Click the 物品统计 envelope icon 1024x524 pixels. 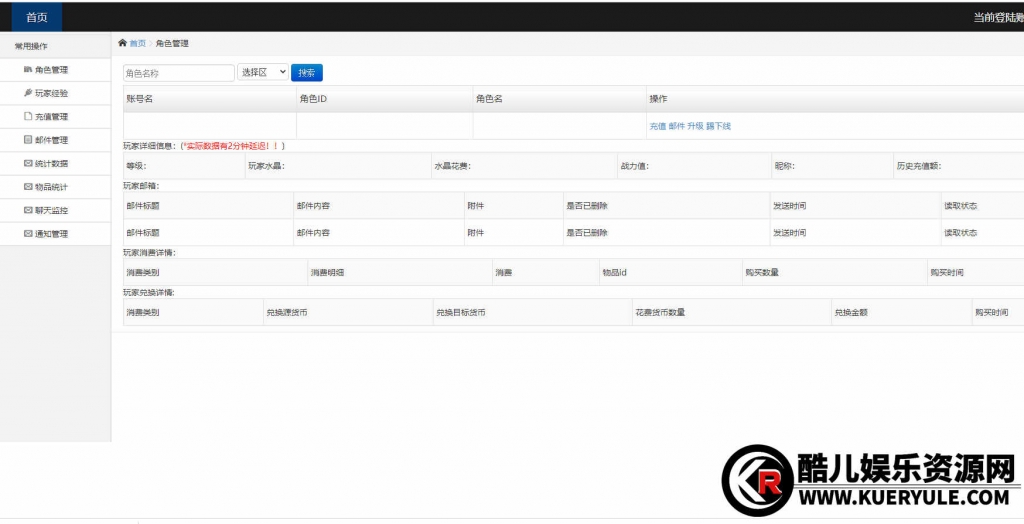tap(28, 187)
